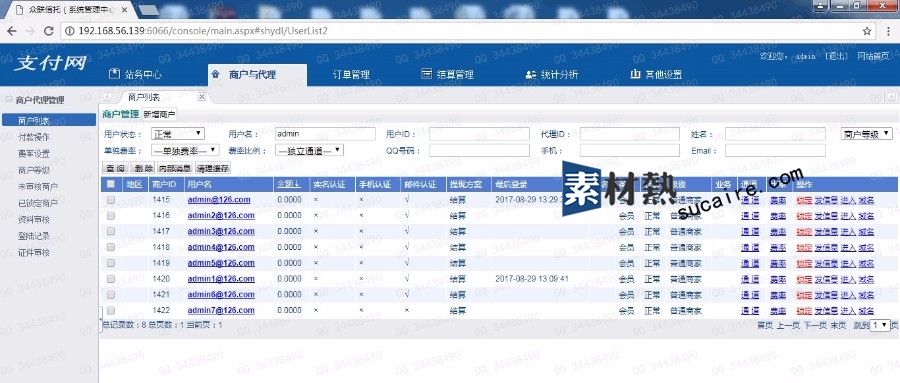Viewport: 900px width, 383px height.
Task: Open 资料审核 in the sidebar
Action: [x=34, y=219]
